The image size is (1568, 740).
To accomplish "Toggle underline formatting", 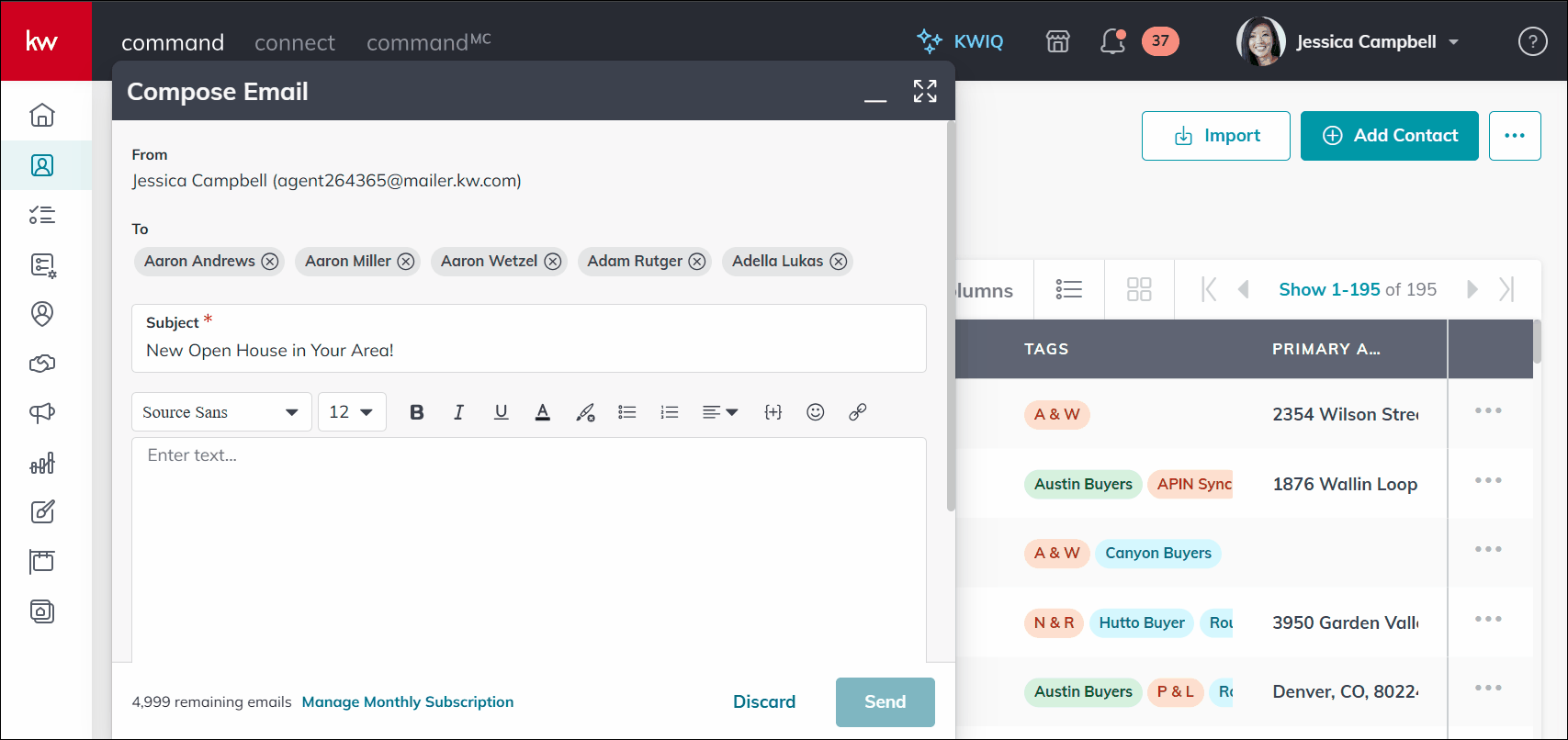I will pyautogui.click(x=501, y=412).
